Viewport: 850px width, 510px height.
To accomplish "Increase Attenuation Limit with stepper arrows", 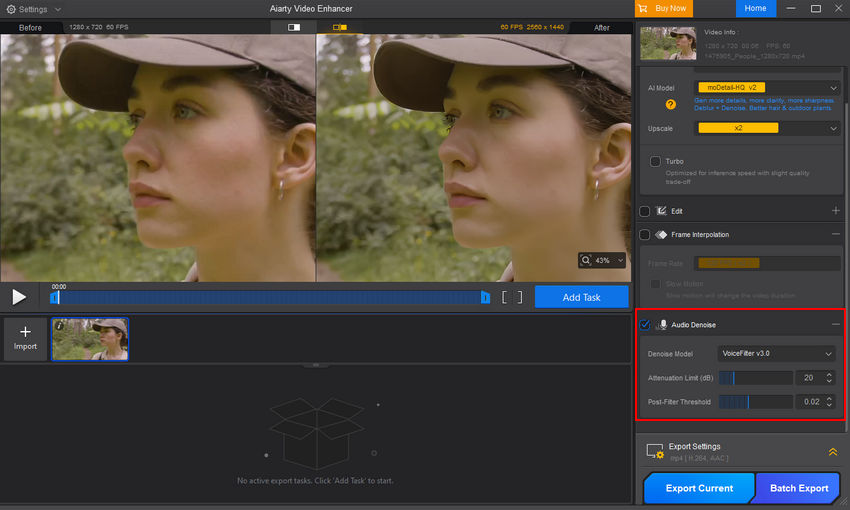I will pyautogui.click(x=829, y=374).
